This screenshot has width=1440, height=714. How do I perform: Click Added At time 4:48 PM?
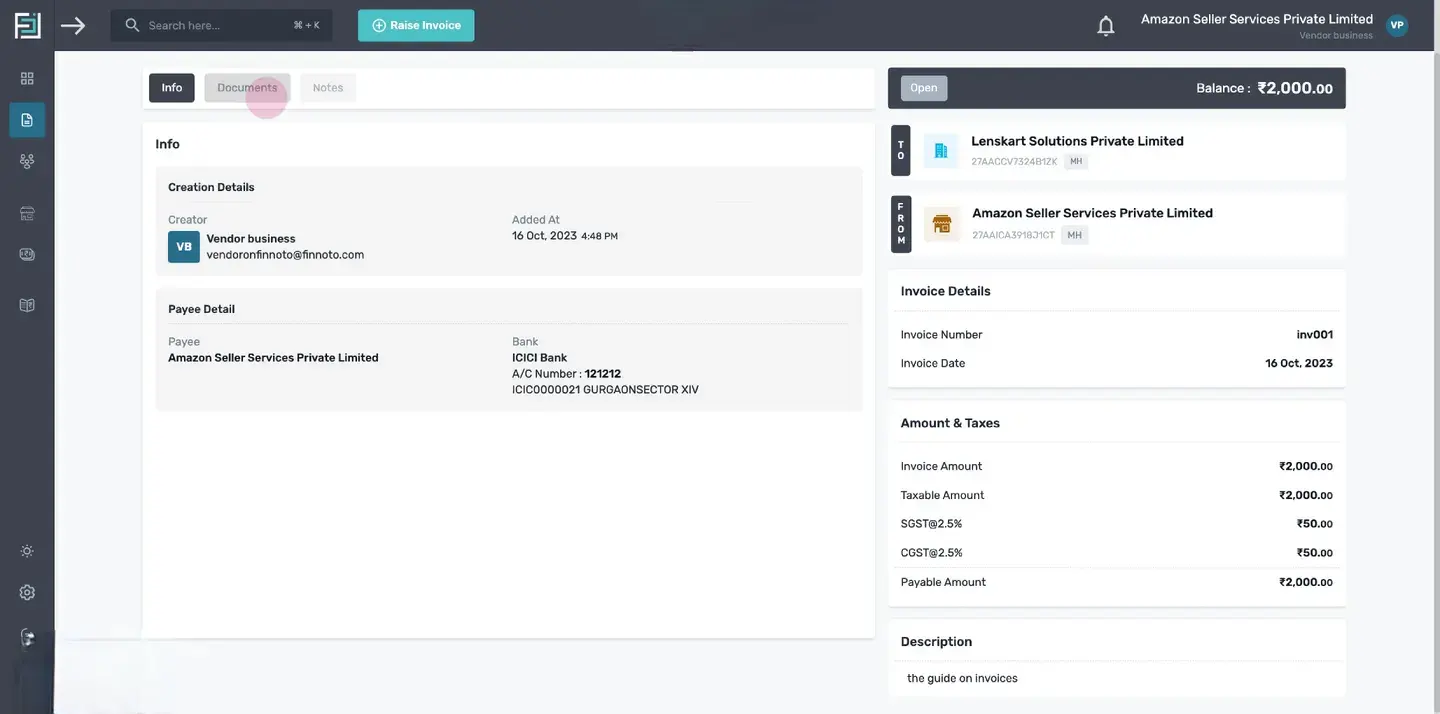[x=599, y=237]
